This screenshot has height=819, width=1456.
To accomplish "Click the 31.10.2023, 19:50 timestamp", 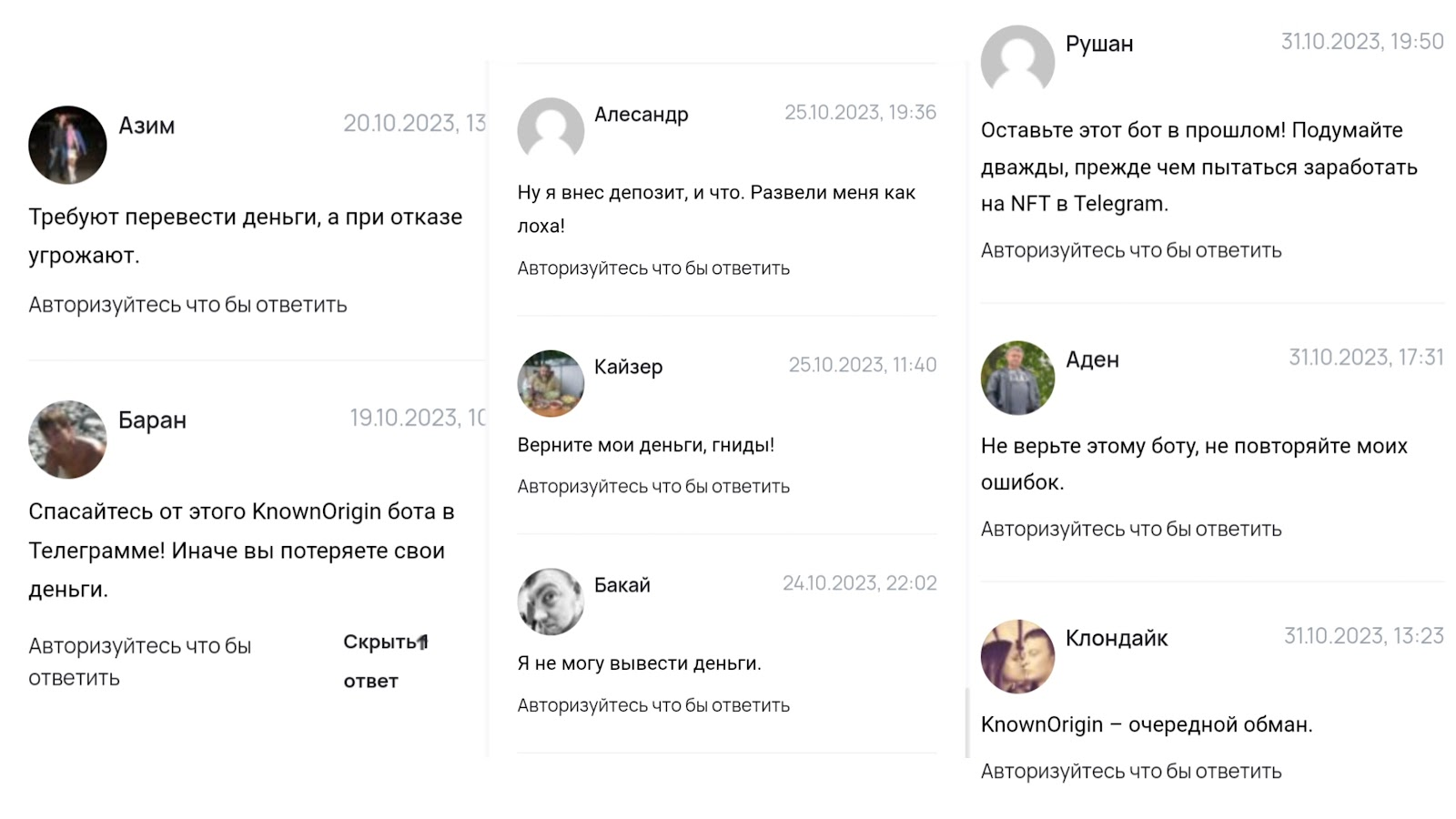I will coord(1362,42).
